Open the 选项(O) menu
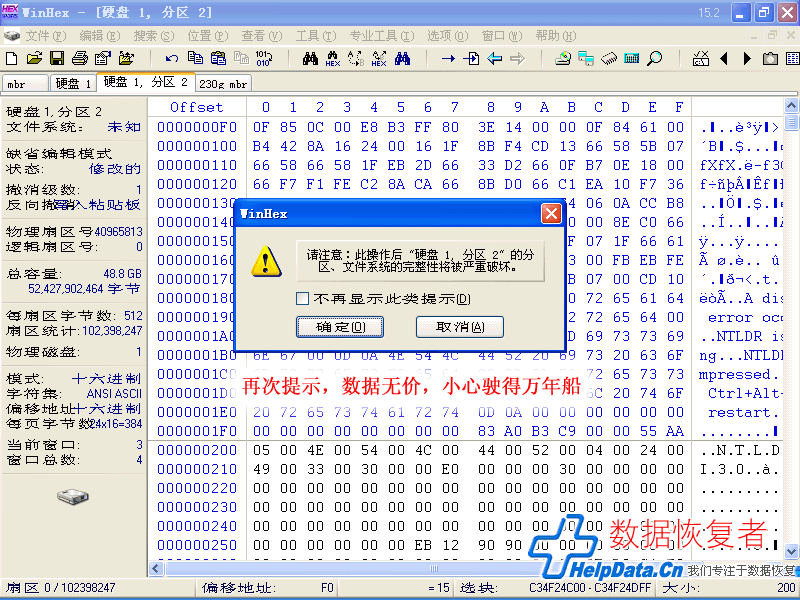The height and width of the screenshot is (600, 800). pos(447,36)
